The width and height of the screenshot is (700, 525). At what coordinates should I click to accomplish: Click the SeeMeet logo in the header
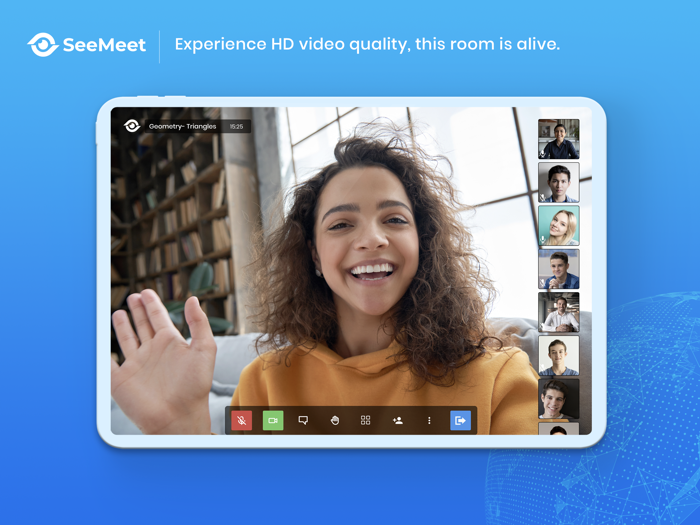(87, 45)
